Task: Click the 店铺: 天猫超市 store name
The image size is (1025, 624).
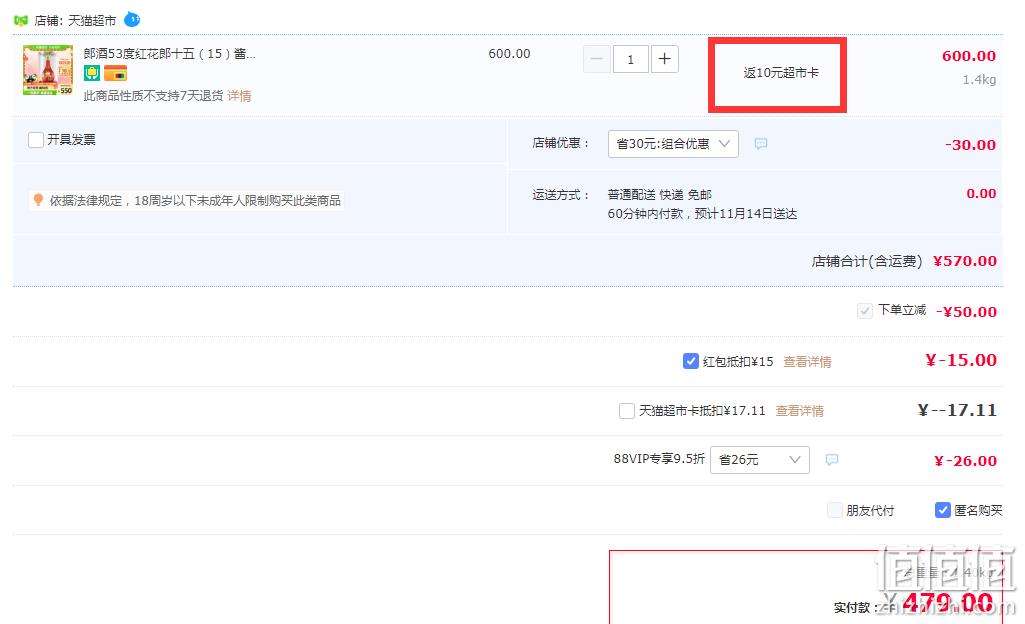Action: point(75,21)
